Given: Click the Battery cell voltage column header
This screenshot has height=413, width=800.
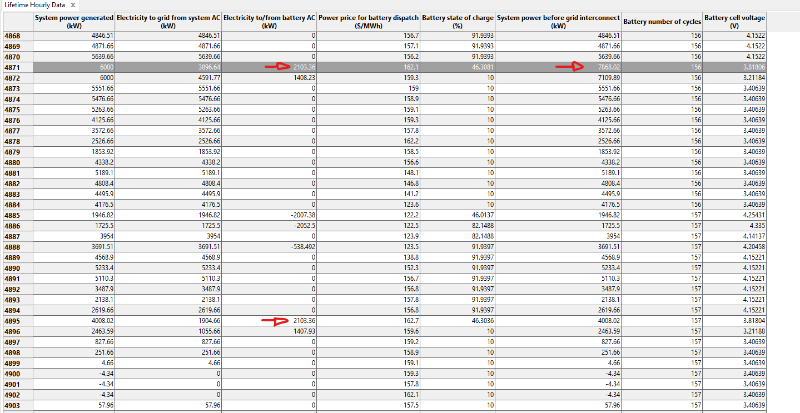Looking at the screenshot, I should [738, 22].
